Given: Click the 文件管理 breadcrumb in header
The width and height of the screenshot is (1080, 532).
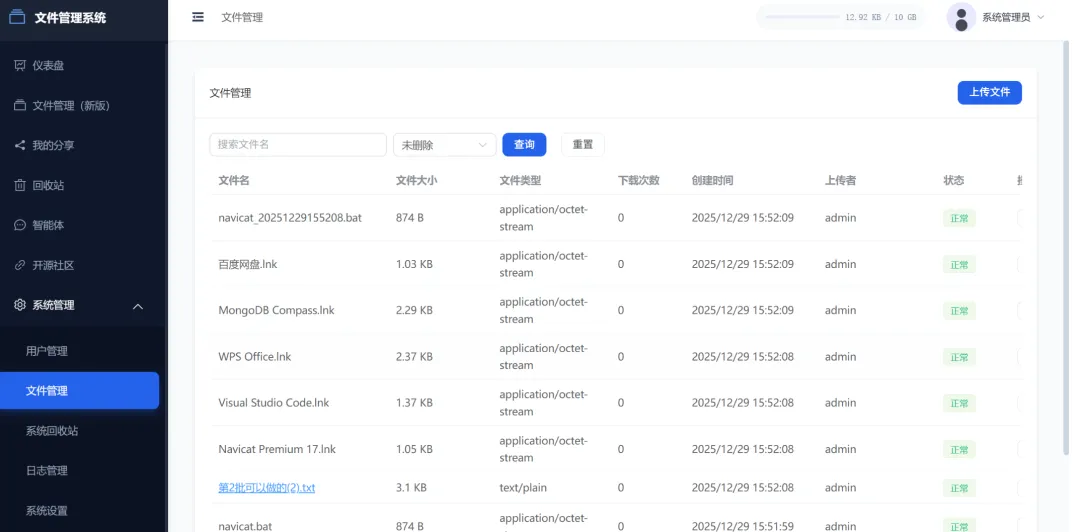Looking at the screenshot, I should (242, 17).
